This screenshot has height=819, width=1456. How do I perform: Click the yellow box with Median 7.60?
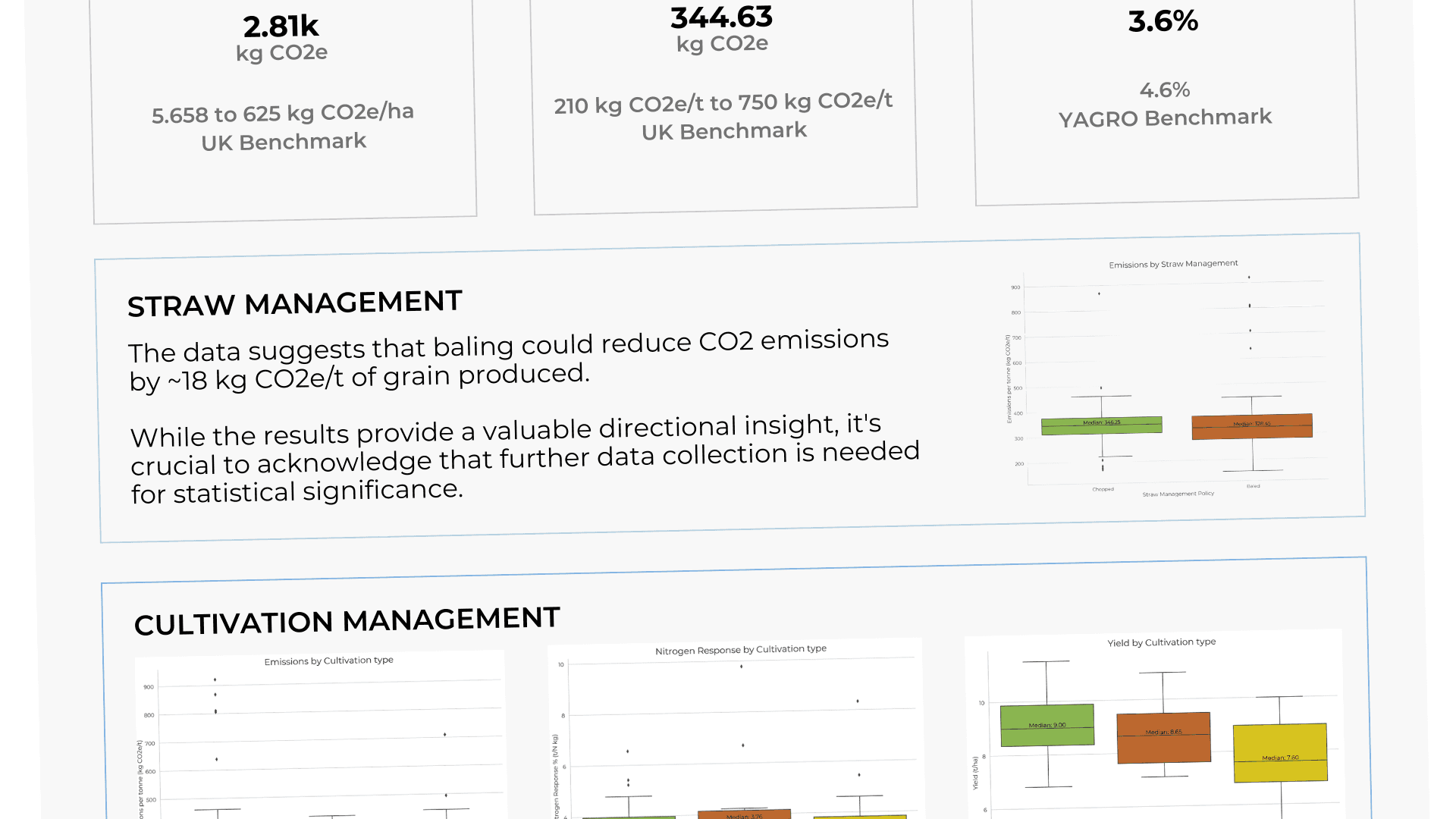(1280, 752)
